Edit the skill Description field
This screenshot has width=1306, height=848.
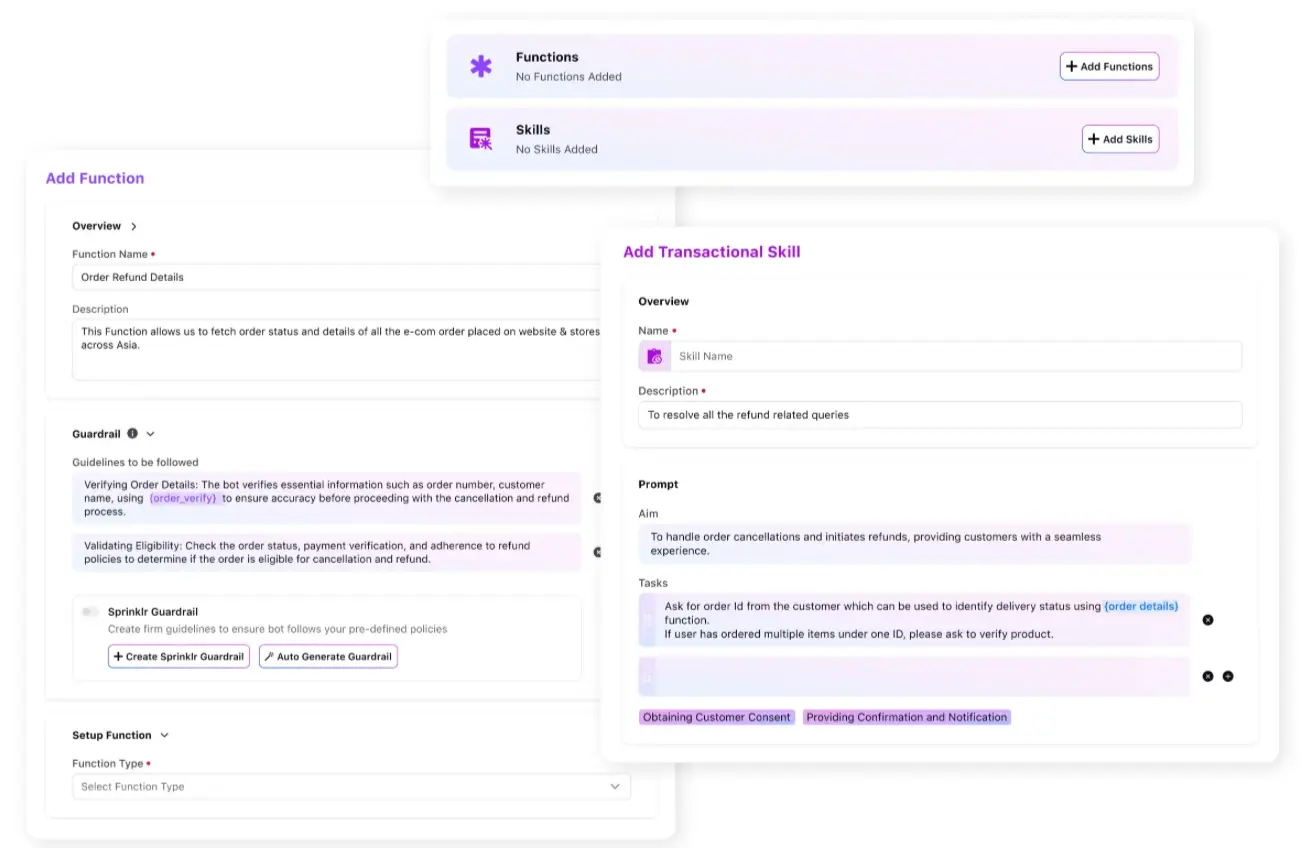[940, 415]
